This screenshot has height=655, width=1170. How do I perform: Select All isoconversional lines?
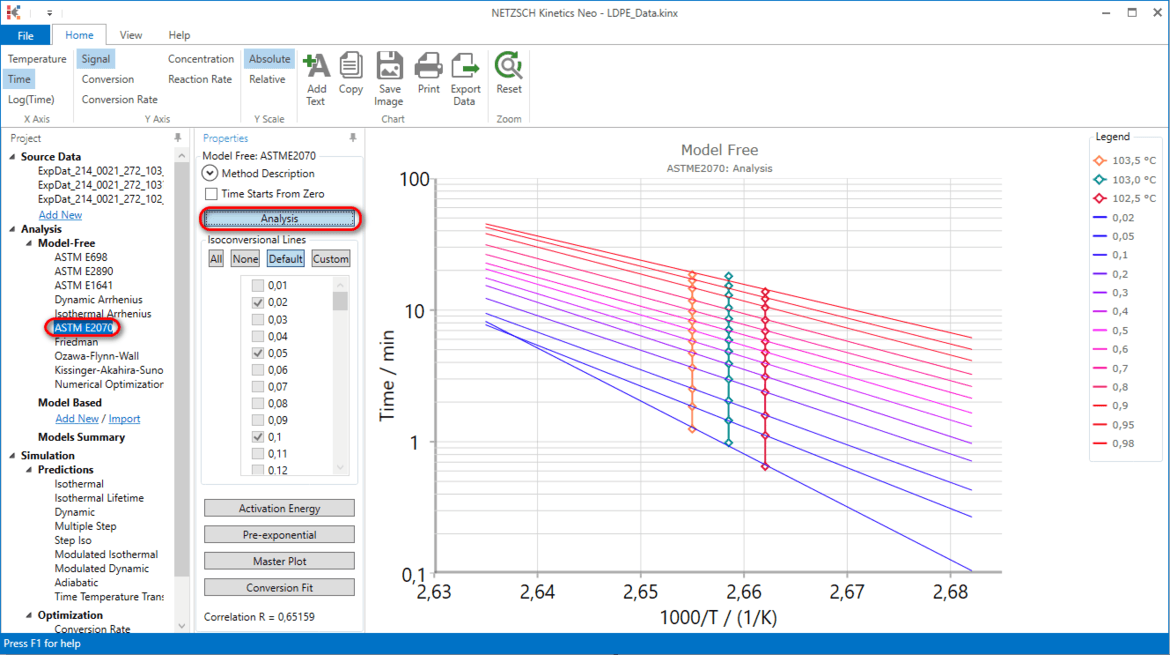click(216, 259)
